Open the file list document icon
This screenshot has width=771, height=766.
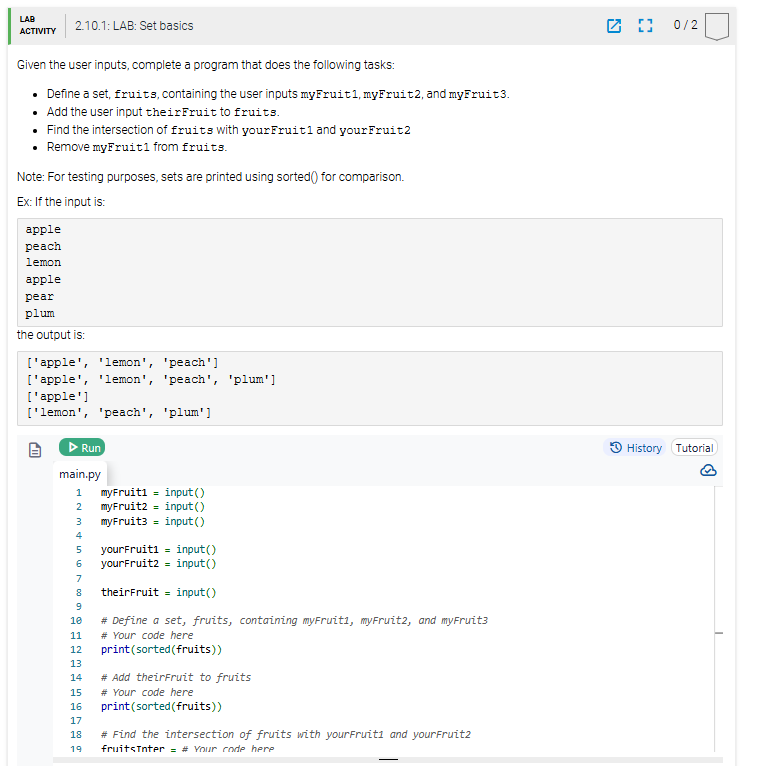pyautogui.click(x=35, y=450)
